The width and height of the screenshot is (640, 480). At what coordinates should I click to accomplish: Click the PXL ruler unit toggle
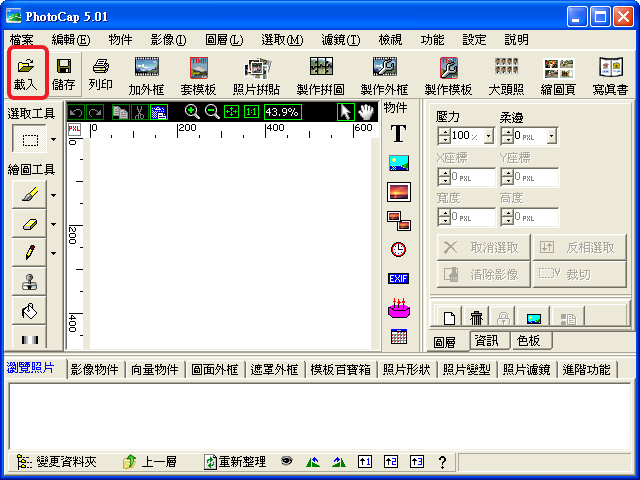74,129
